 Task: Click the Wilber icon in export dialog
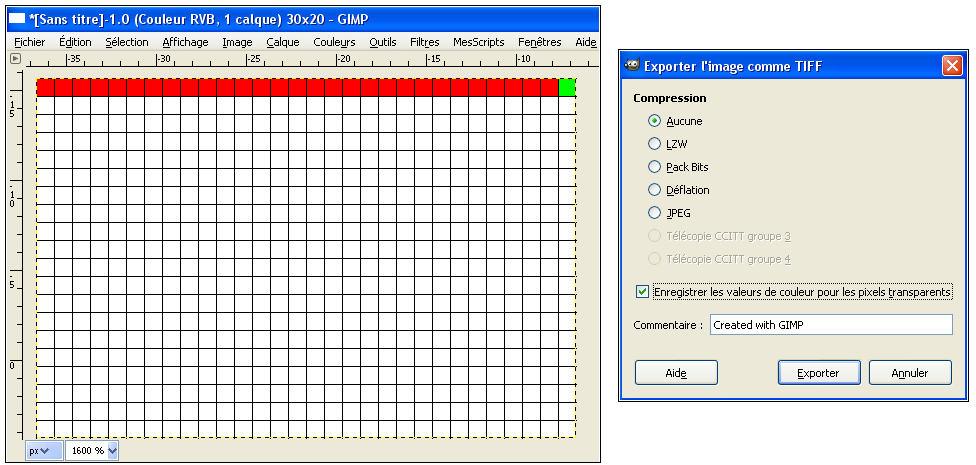[x=633, y=65]
